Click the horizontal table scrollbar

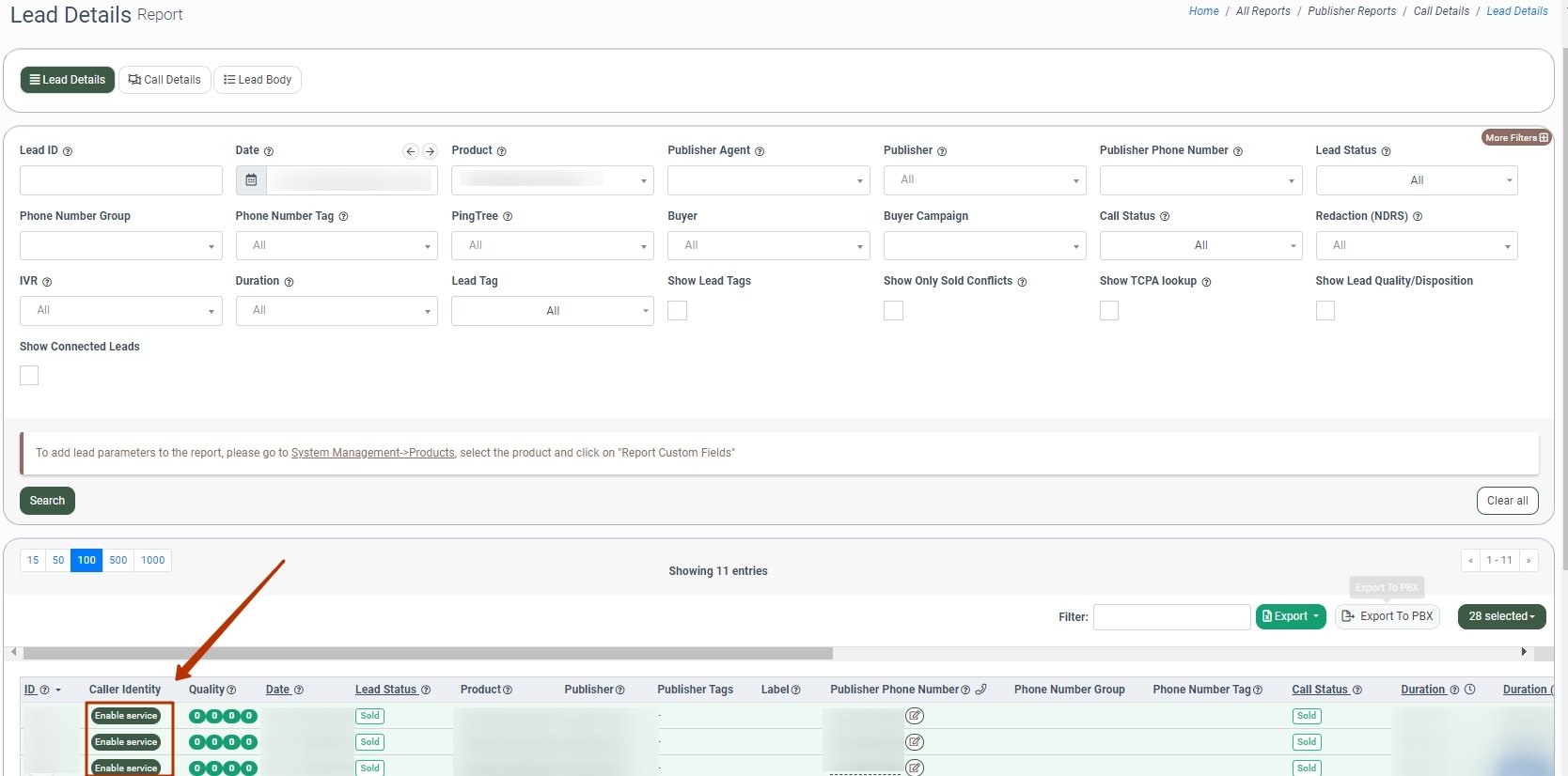coord(428,652)
